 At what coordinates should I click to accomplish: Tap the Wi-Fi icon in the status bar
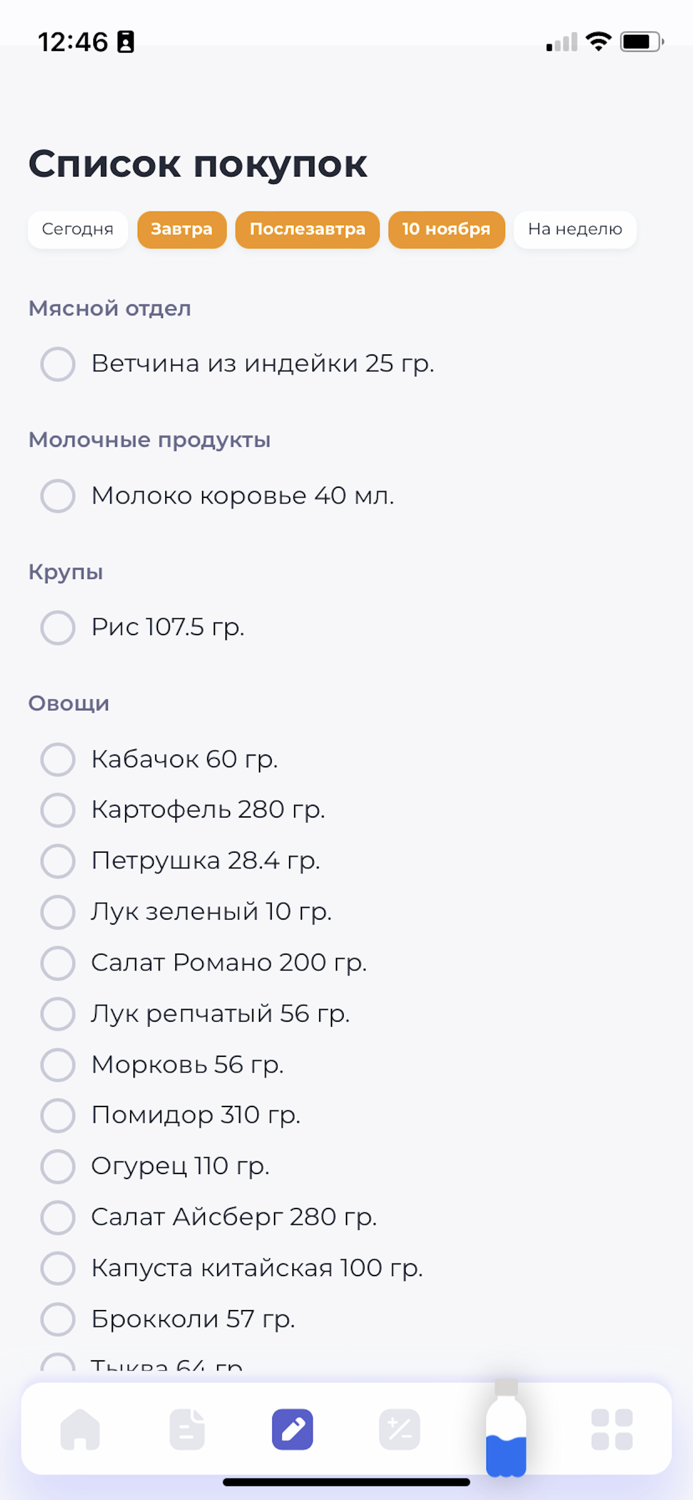[x=597, y=42]
